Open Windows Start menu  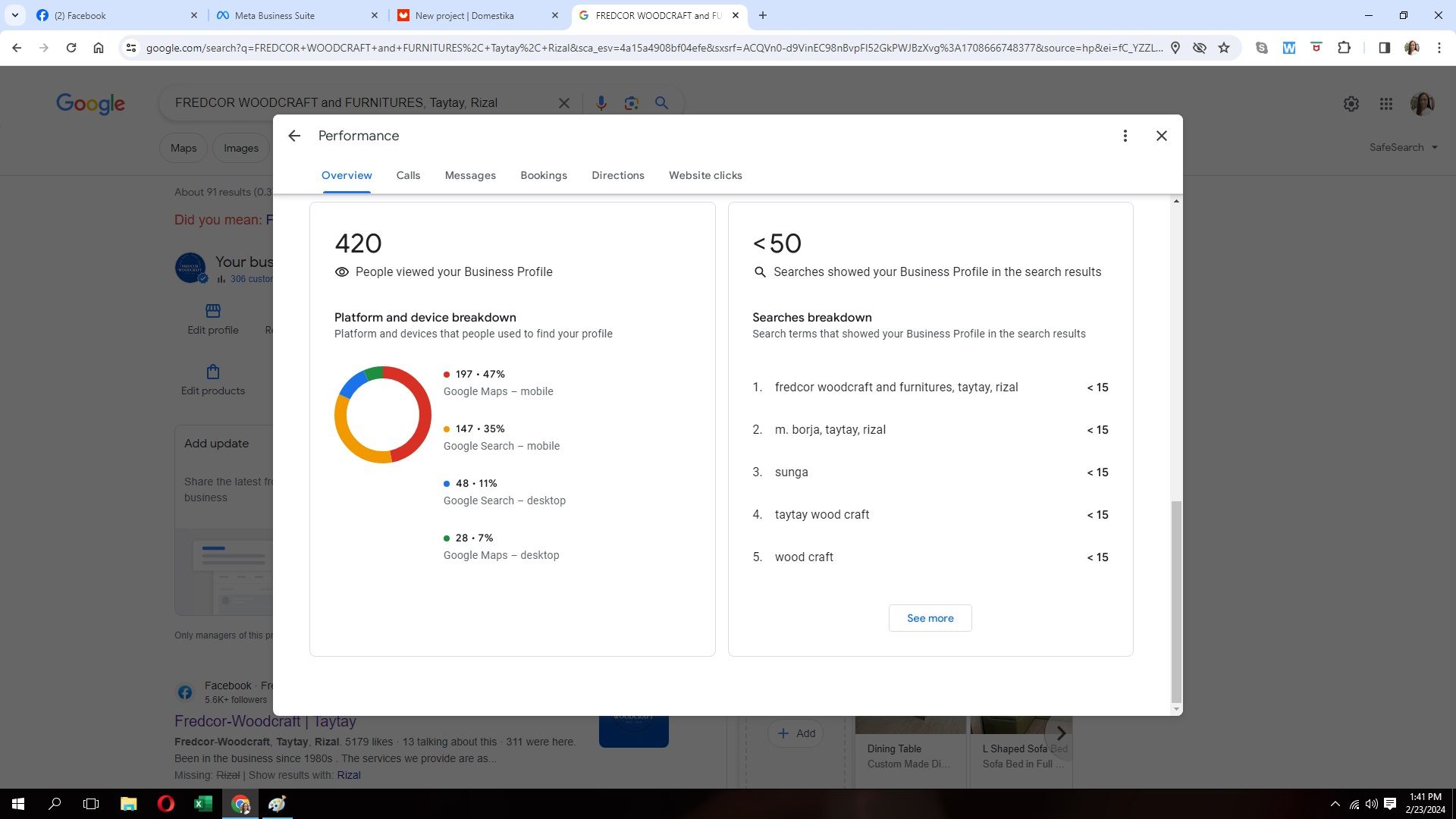click(18, 804)
